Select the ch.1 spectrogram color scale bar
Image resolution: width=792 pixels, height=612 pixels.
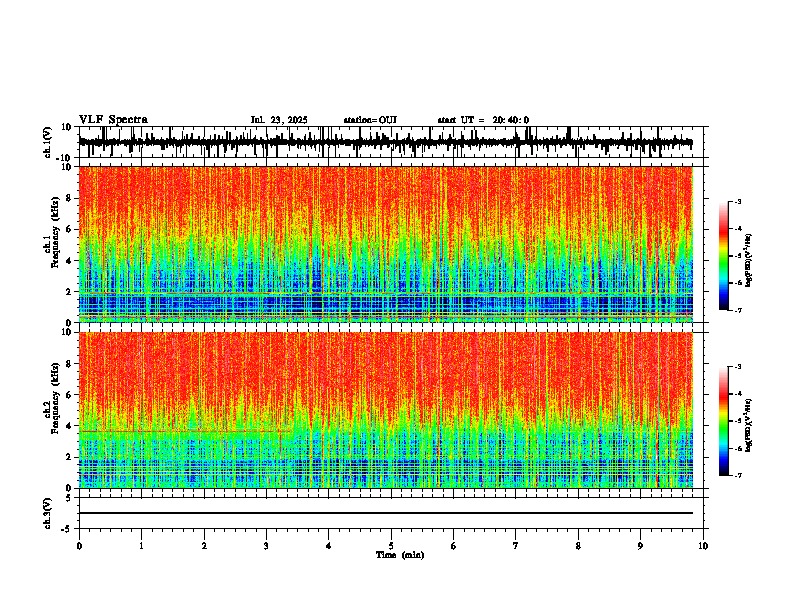pos(723,256)
